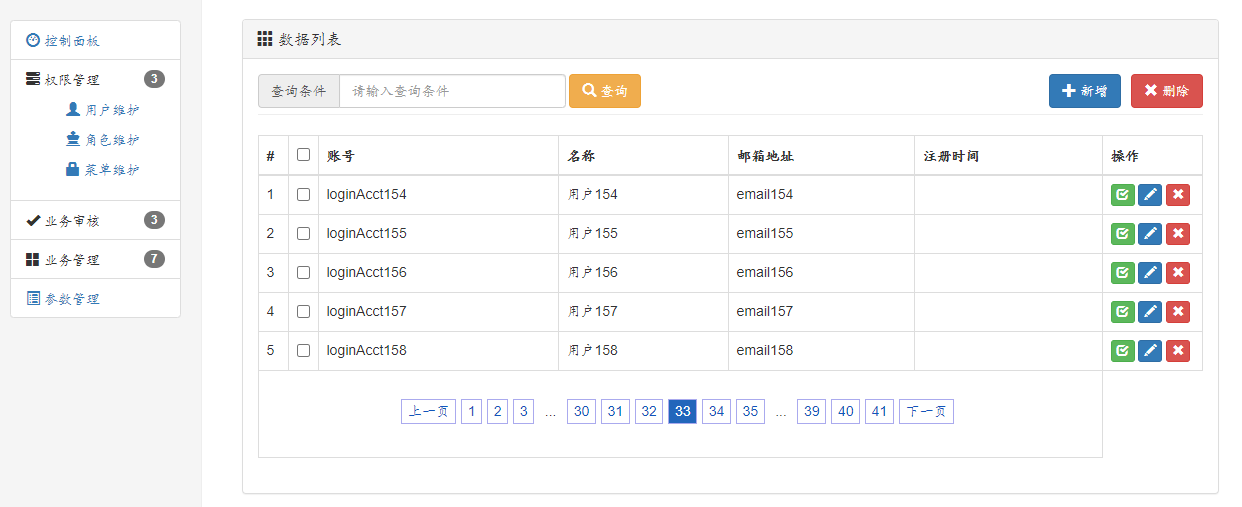Click the lock icon beside 菜单维护
The width and height of the screenshot is (1242, 507).
tap(73, 169)
